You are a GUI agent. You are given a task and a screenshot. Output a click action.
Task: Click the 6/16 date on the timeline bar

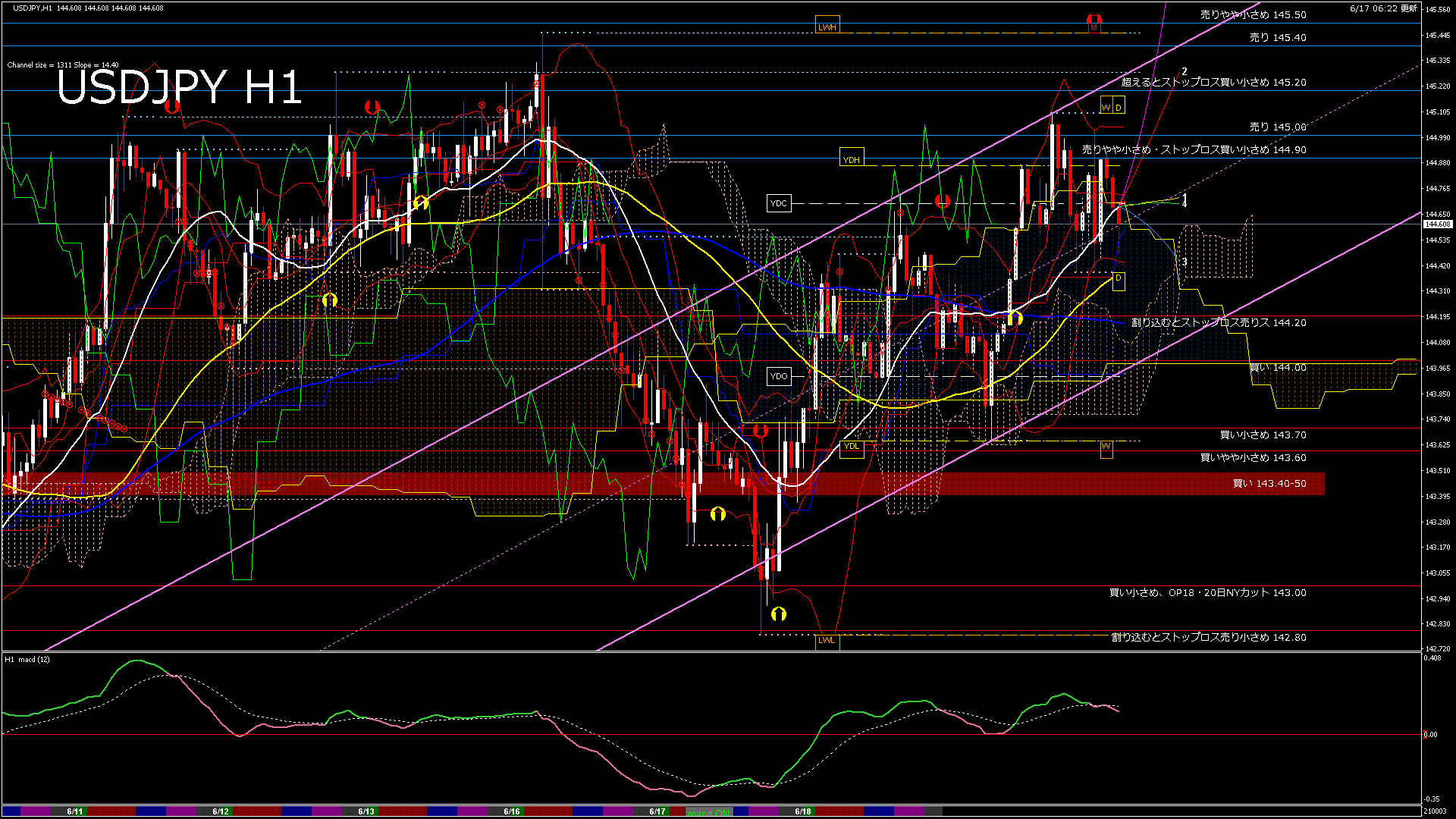coord(512,811)
